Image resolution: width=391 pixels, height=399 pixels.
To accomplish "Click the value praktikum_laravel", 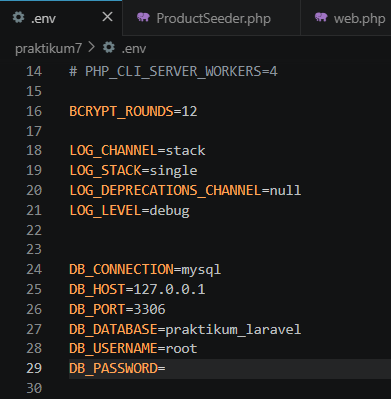I will click(233, 330).
